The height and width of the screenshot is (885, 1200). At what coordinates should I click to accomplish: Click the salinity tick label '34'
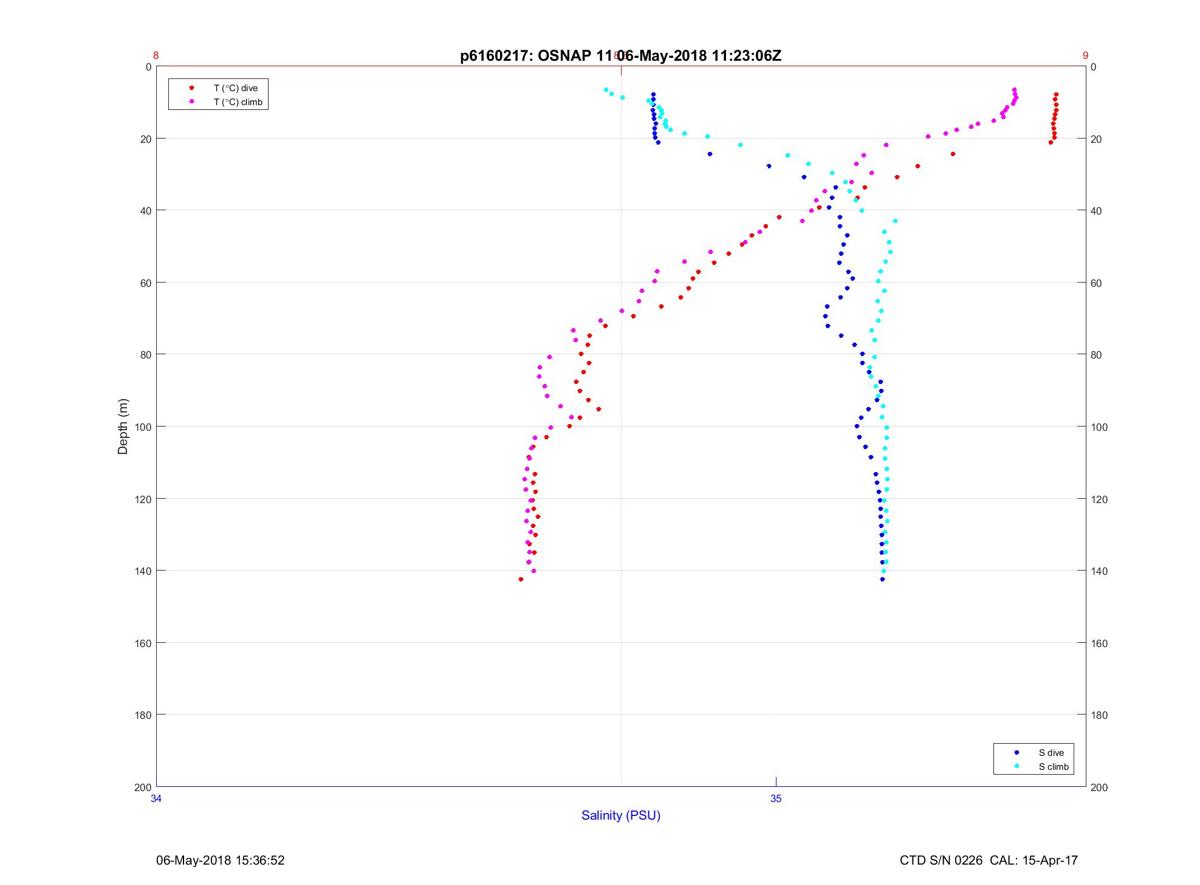click(x=156, y=798)
